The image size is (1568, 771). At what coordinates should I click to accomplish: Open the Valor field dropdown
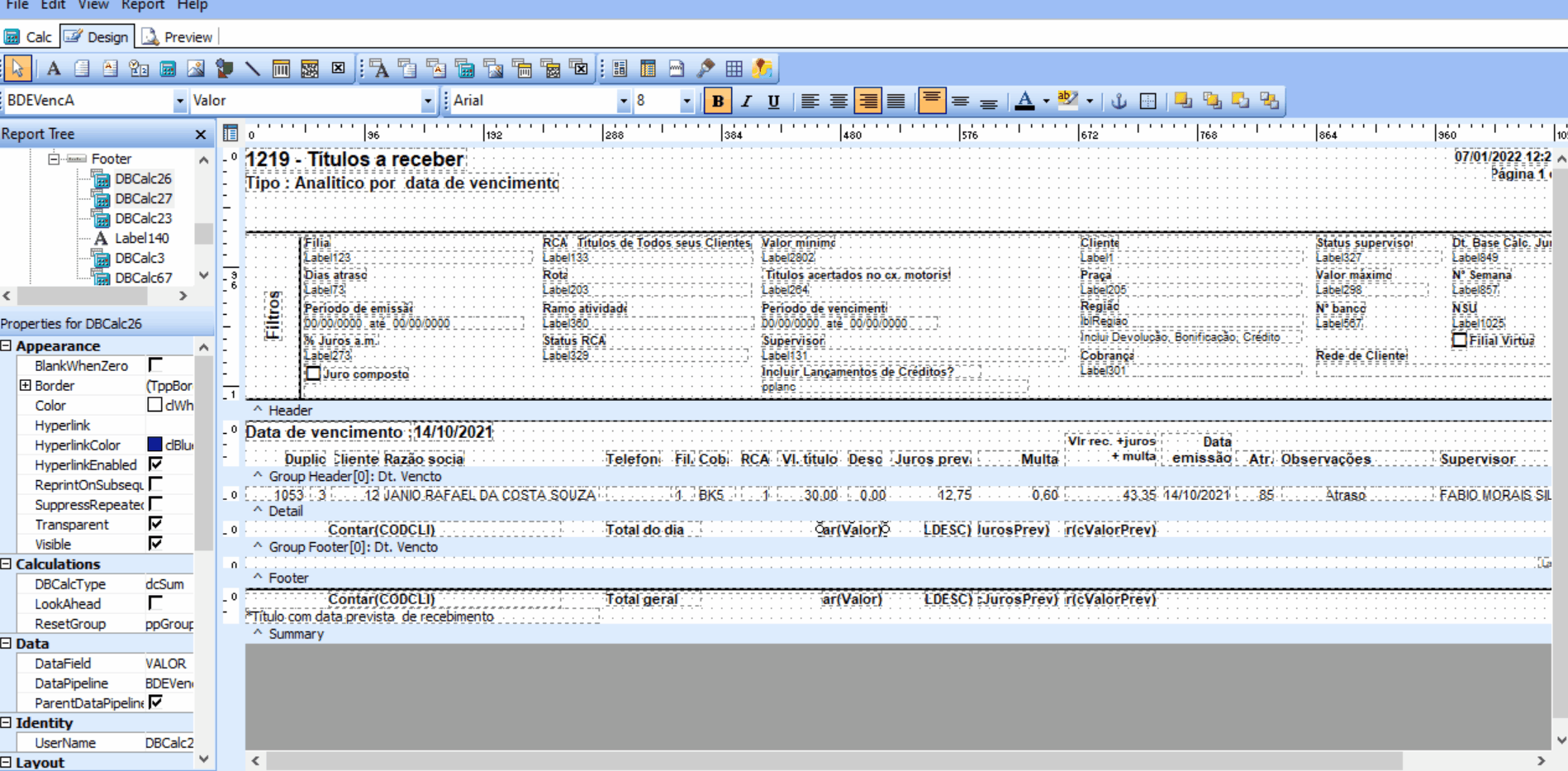coord(427,101)
